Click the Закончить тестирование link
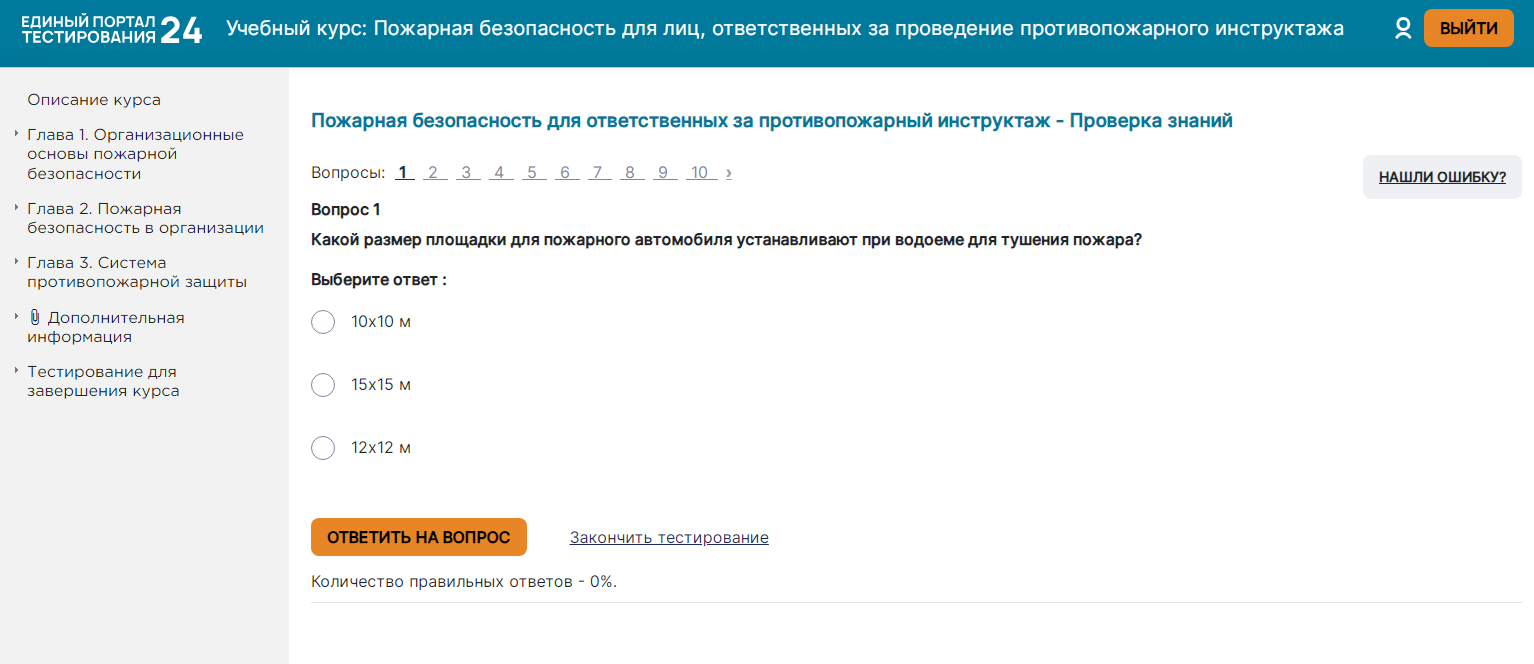This screenshot has width=1534, height=664. point(669,538)
